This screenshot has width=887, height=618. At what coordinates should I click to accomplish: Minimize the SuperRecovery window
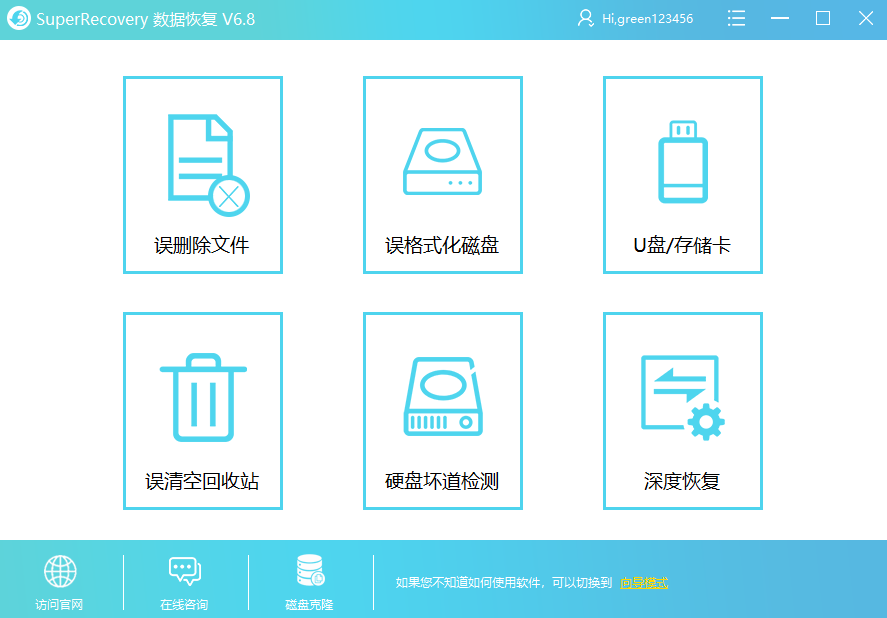(x=780, y=18)
